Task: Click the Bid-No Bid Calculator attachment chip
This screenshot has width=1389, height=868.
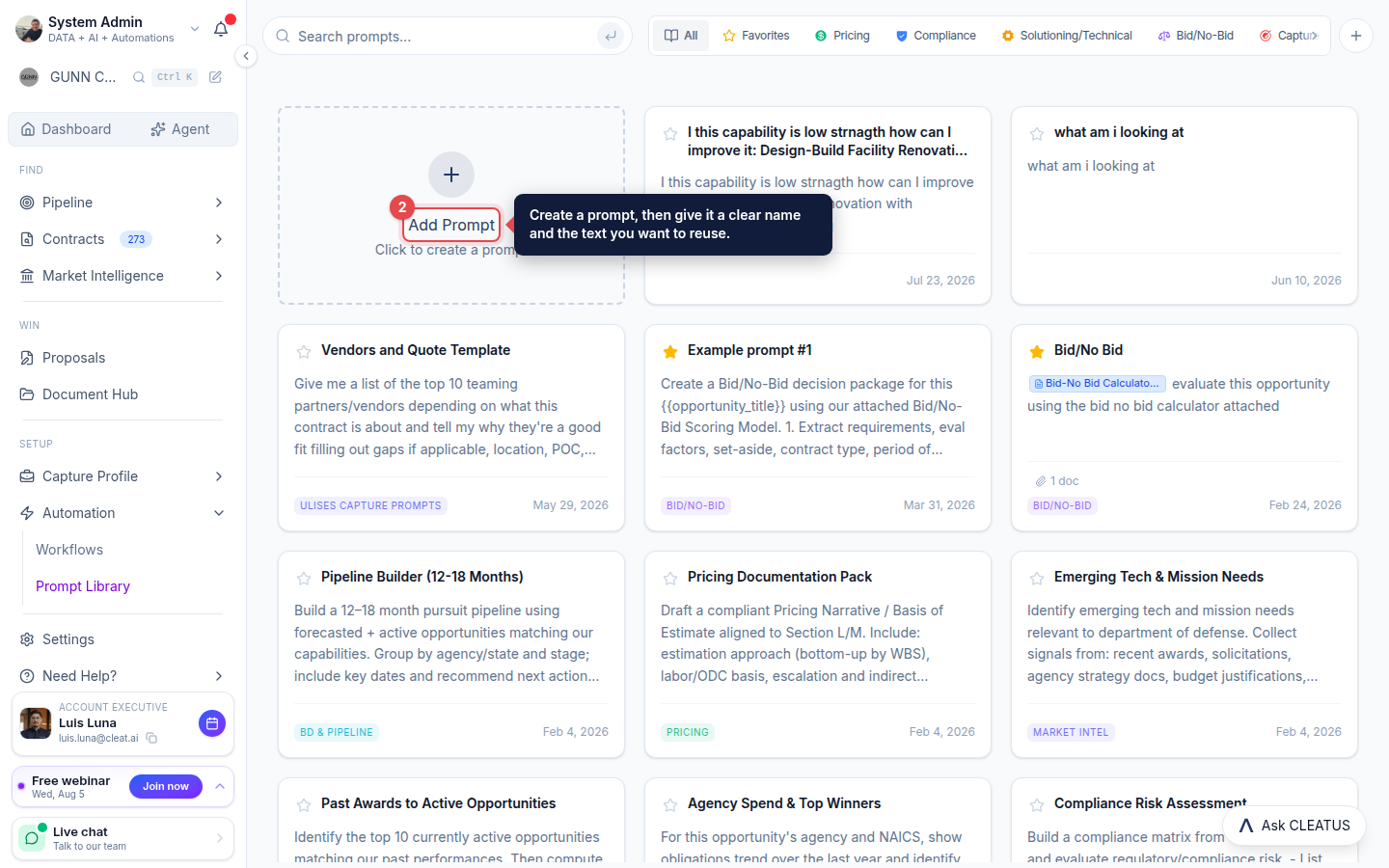Action: point(1098,384)
